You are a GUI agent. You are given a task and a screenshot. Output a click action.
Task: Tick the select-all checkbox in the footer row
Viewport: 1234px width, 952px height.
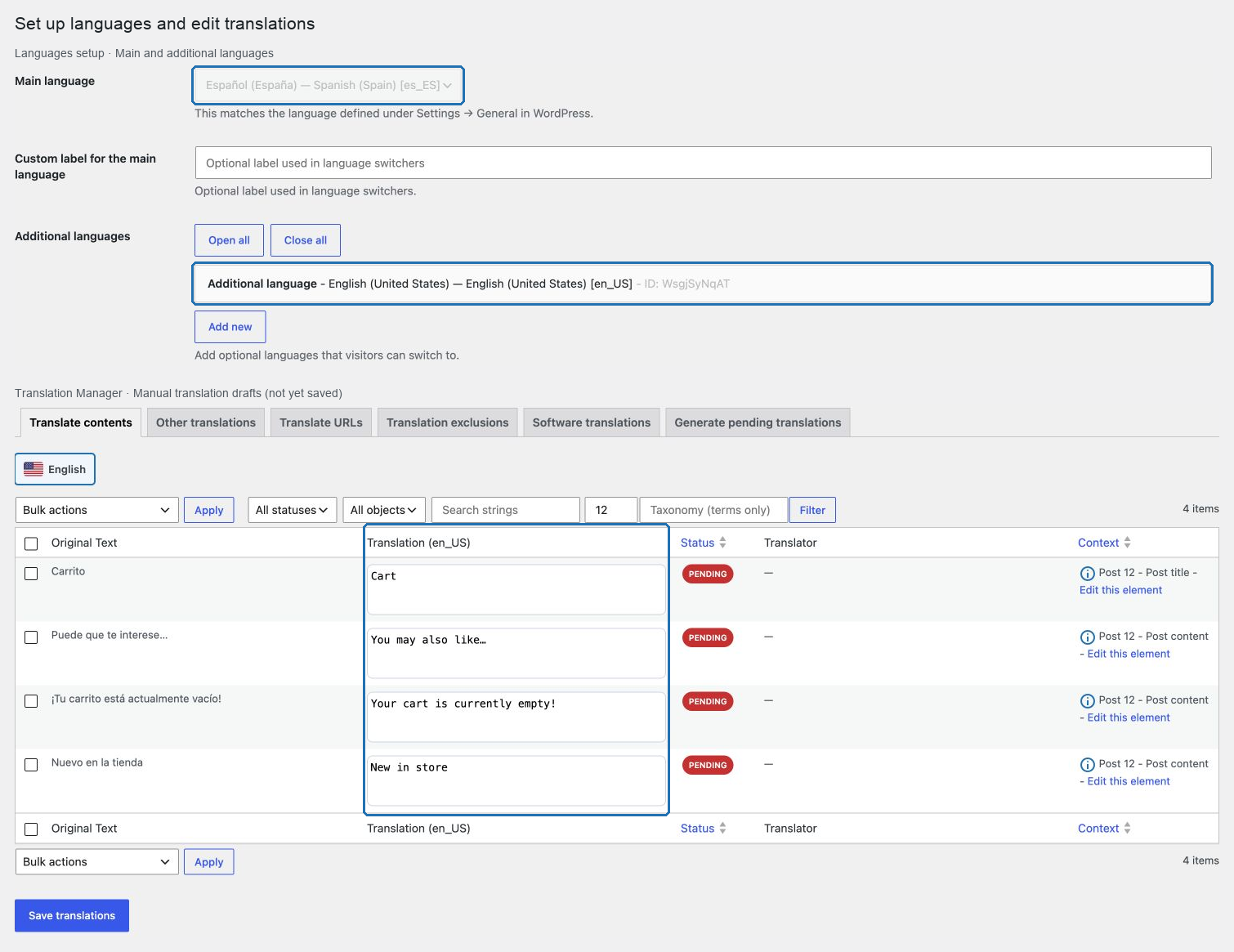tap(31, 829)
